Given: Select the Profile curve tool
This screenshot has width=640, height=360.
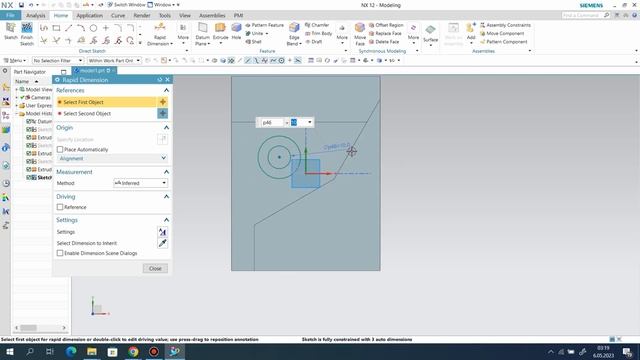Looking at the screenshot, I should 44,28.
